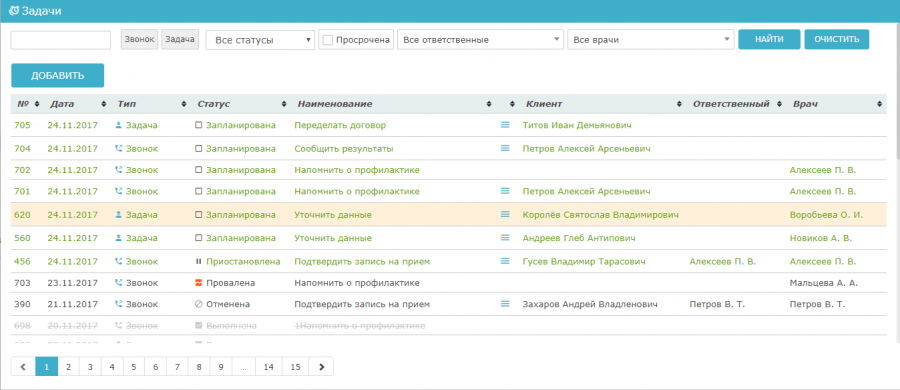Open the Все врачи dropdown
This screenshot has height=390, width=900.
(x=650, y=40)
